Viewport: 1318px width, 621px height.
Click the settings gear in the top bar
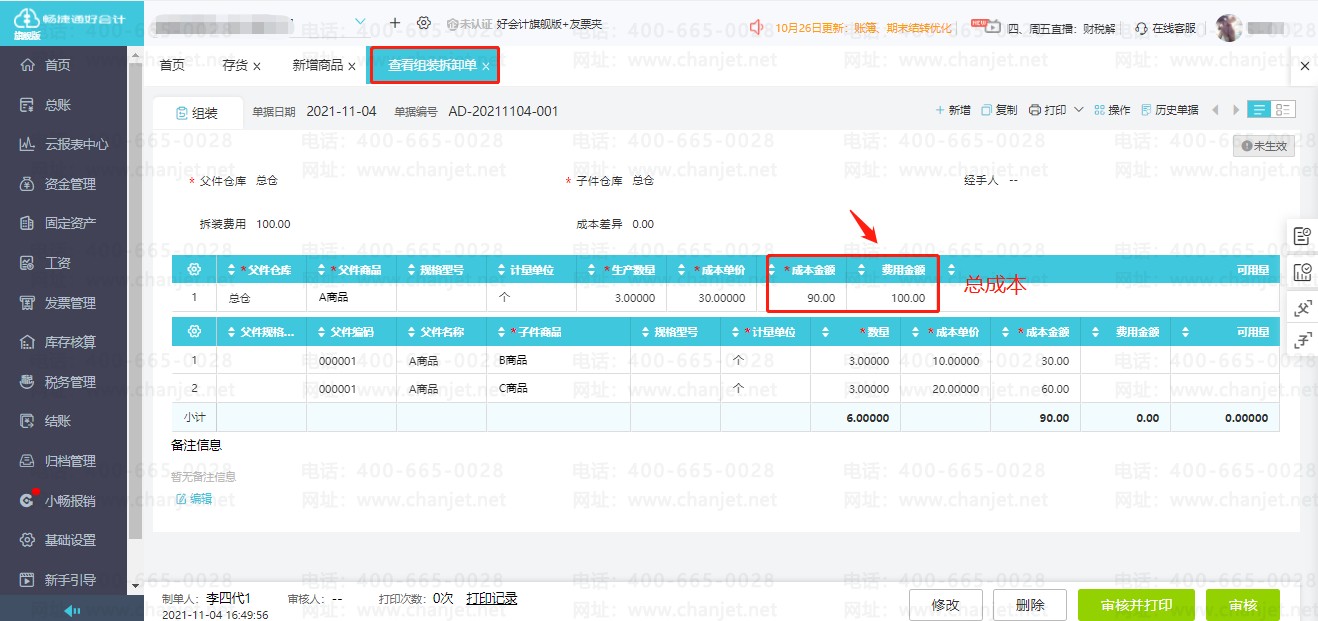click(424, 23)
